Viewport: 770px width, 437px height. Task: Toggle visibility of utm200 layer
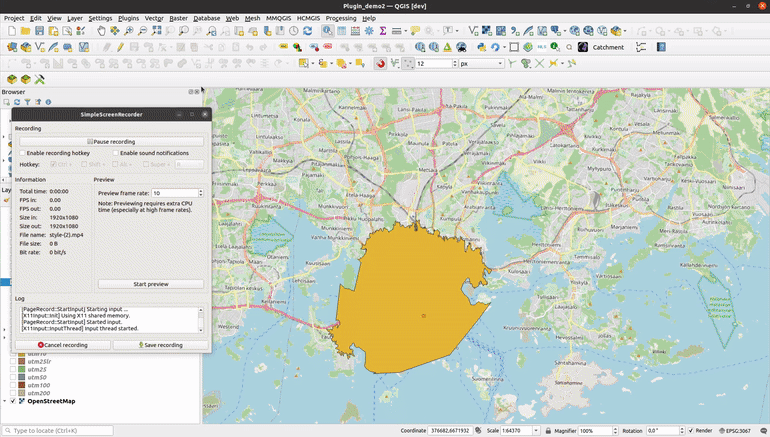13,393
